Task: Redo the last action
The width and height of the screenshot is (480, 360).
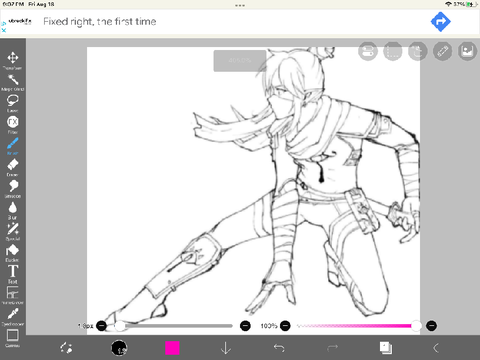Action: (x=332, y=348)
